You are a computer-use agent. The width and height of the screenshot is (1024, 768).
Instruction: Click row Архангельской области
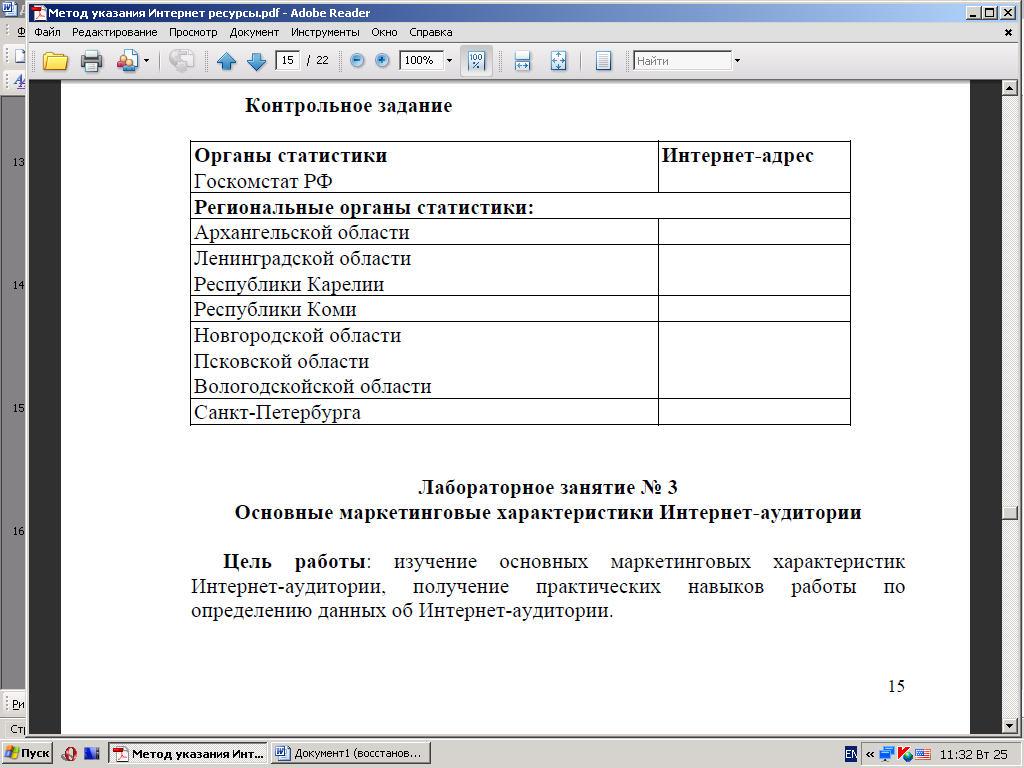tap(424, 232)
